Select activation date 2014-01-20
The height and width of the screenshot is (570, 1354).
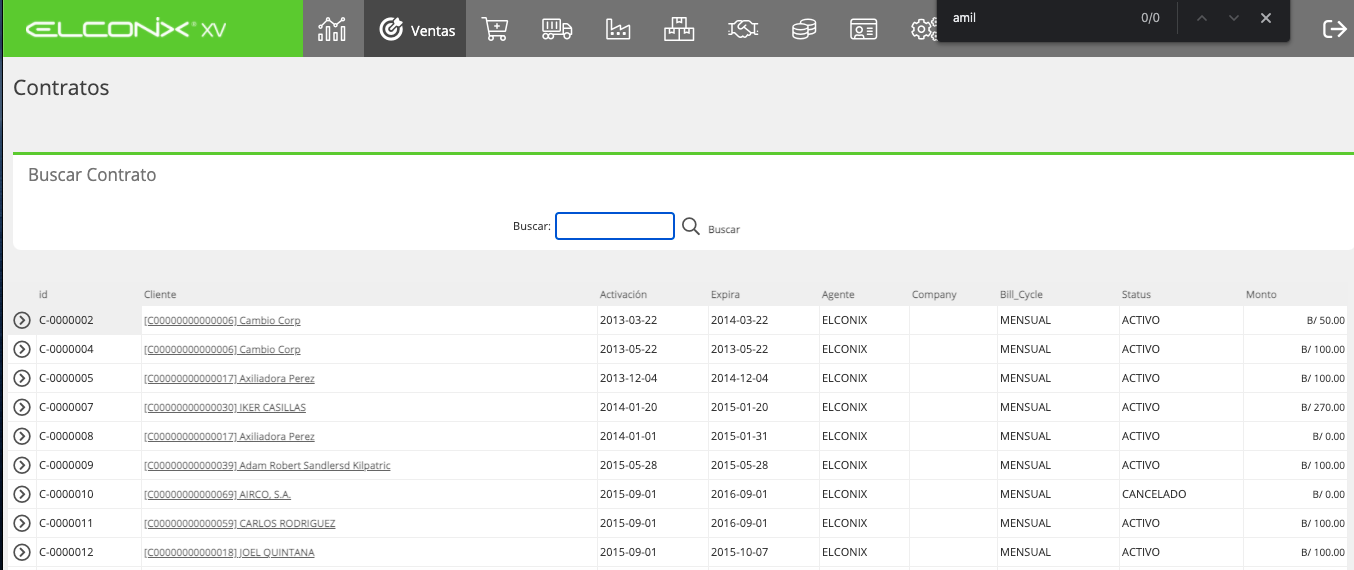(x=628, y=408)
